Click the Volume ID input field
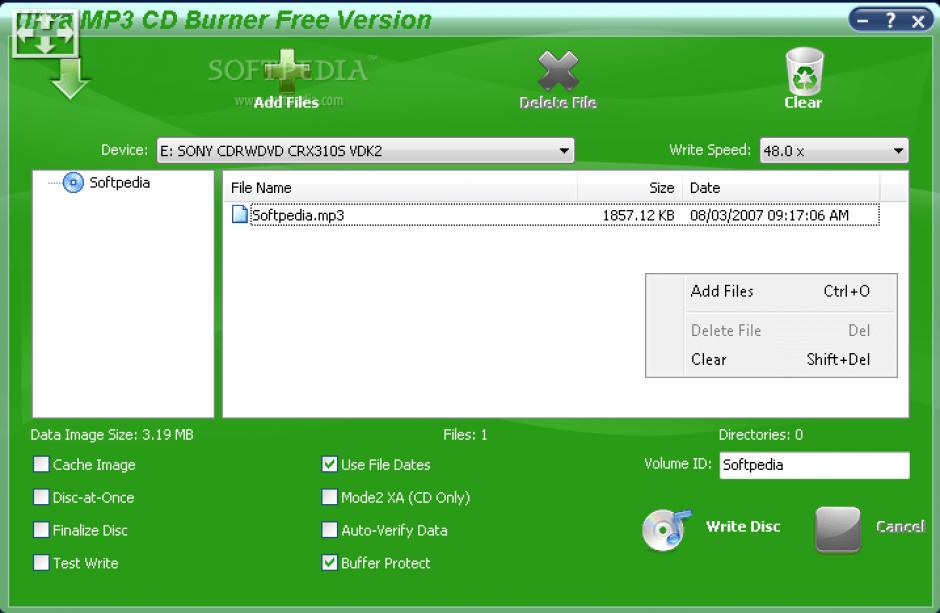This screenshot has height=613, width=940. tap(814, 465)
